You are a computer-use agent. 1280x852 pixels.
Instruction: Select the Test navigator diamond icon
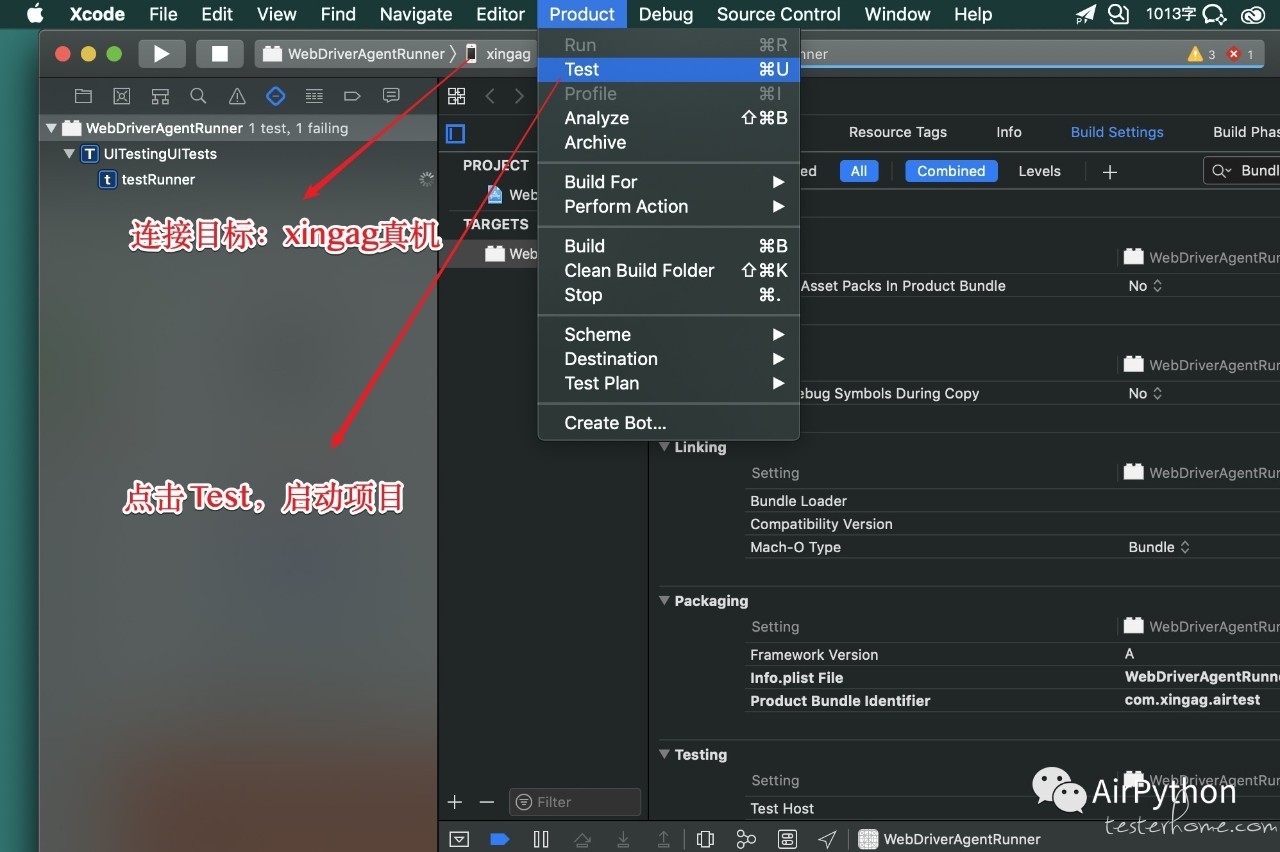point(276,96)
